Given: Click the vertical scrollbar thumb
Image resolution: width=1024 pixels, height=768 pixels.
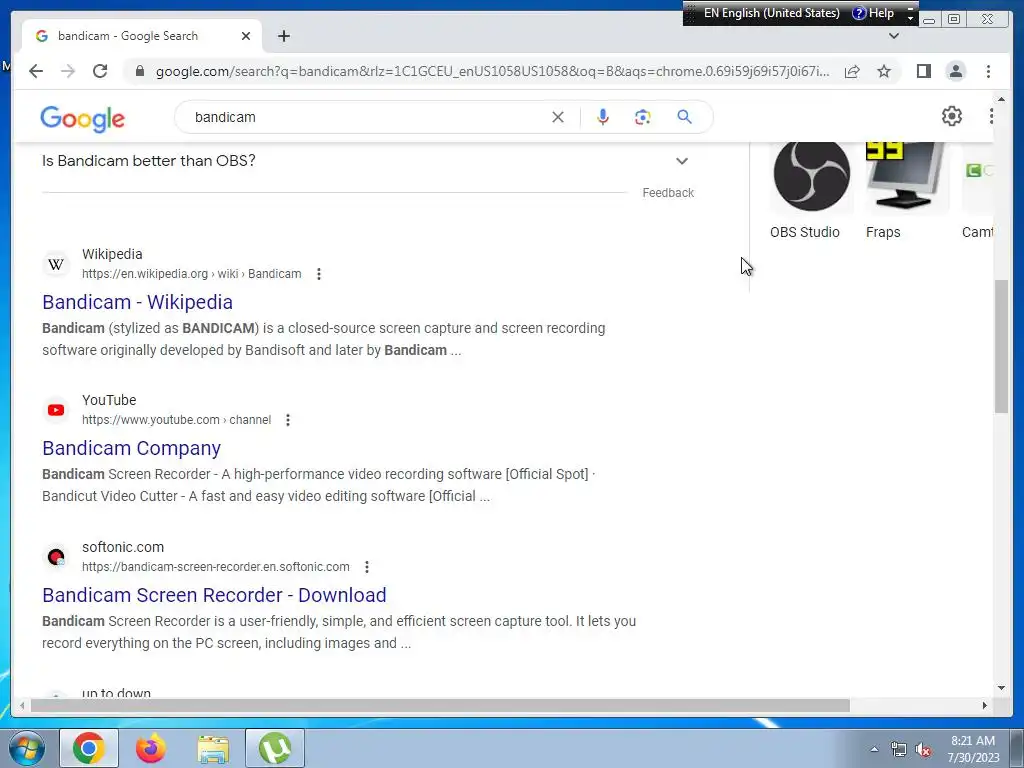Looking at the screenshot, I should click(x=1001, y=346).
